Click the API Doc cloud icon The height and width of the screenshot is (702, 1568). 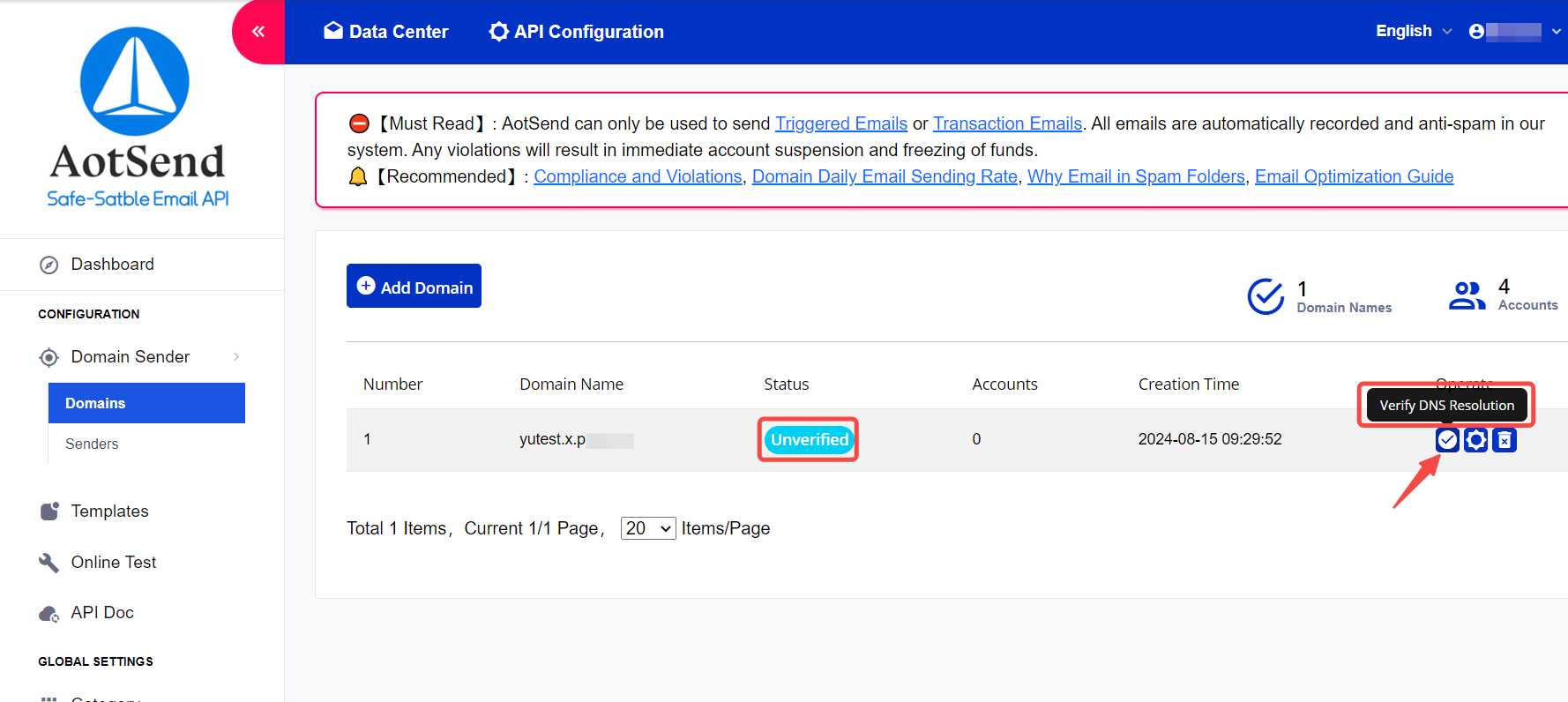(x=49, y=614)
